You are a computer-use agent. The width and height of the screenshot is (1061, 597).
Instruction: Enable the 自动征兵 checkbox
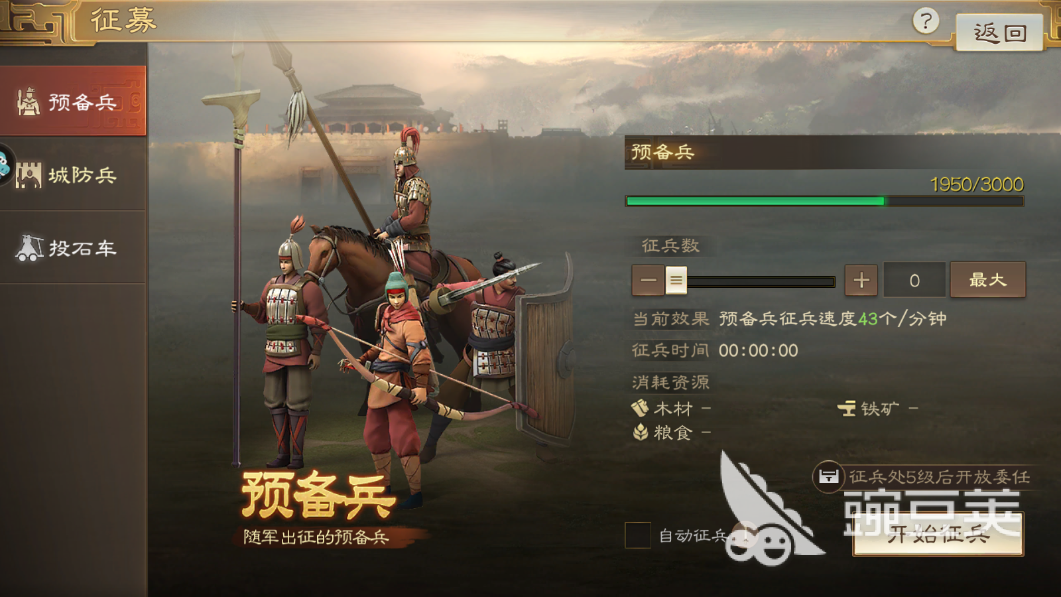click(x=637, y=535)
